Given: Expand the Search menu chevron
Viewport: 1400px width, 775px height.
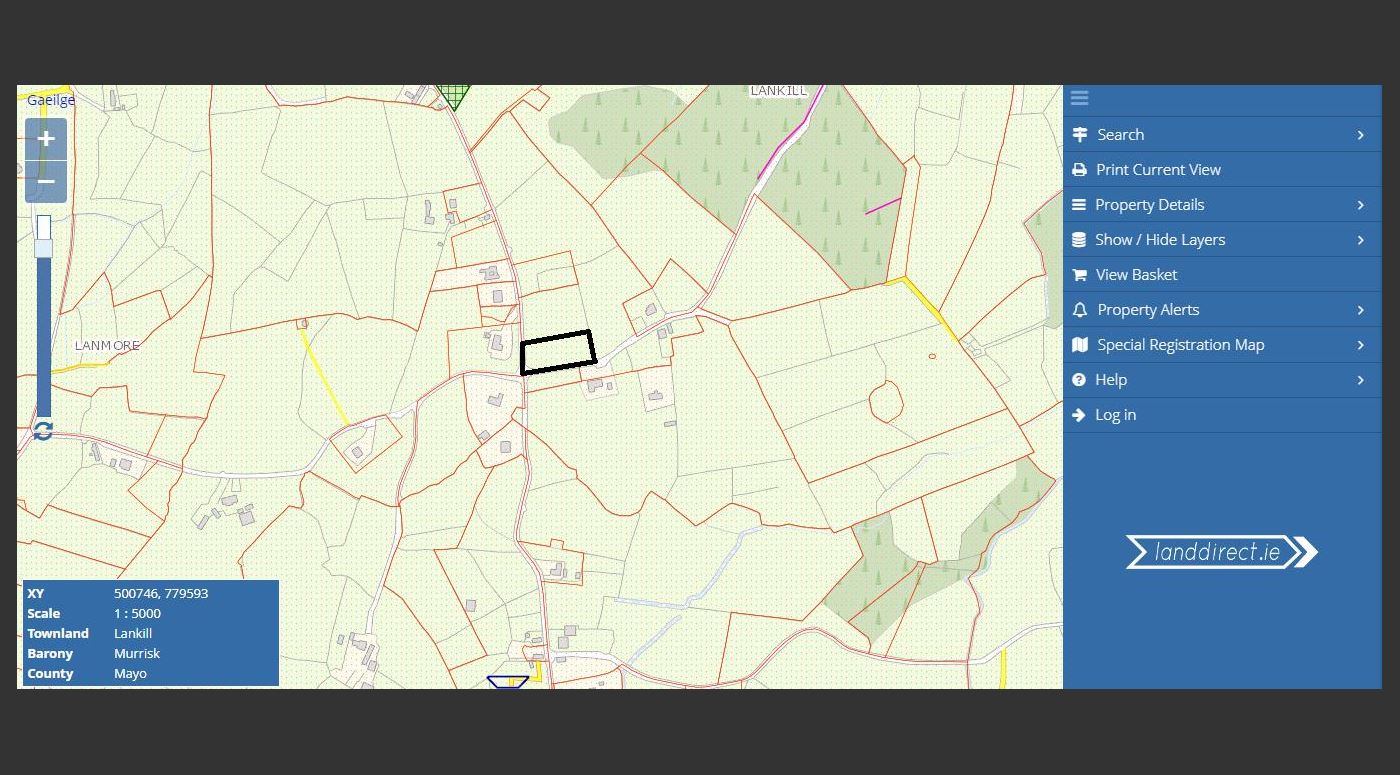Looking at the screenshot, I should [x=1360, y=135].
